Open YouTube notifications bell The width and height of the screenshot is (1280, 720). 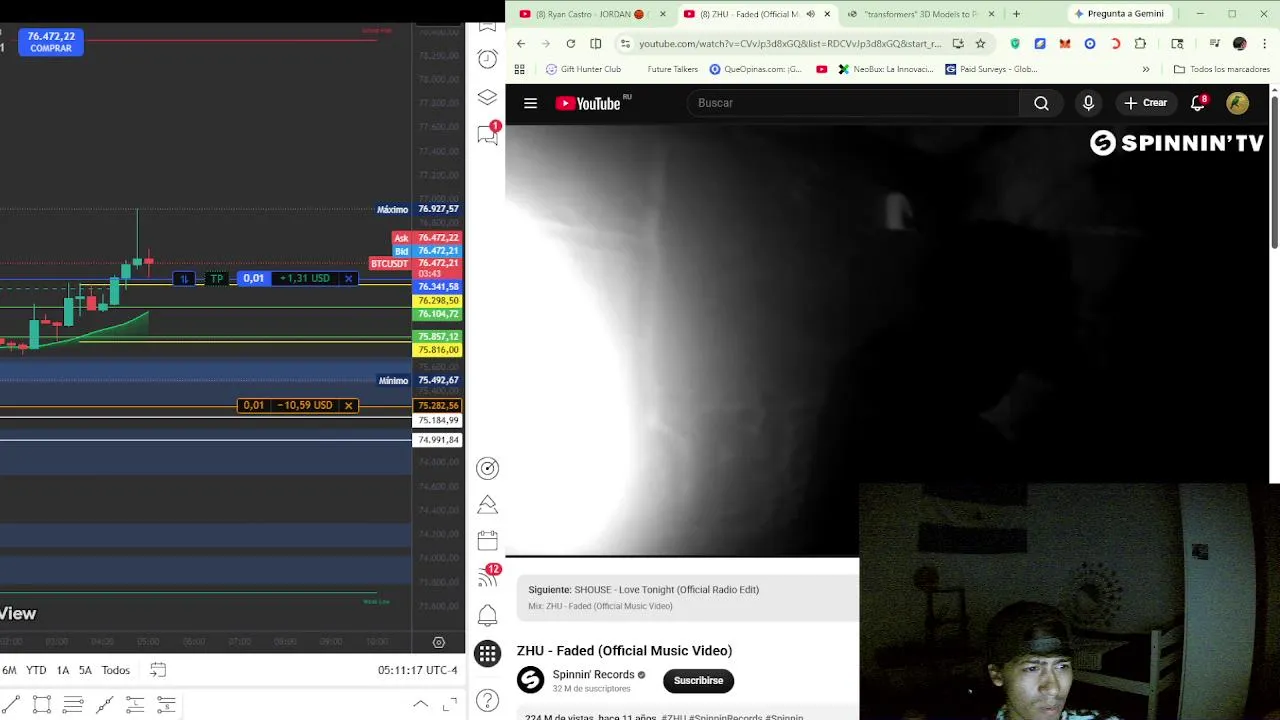tap(1198, 103)
